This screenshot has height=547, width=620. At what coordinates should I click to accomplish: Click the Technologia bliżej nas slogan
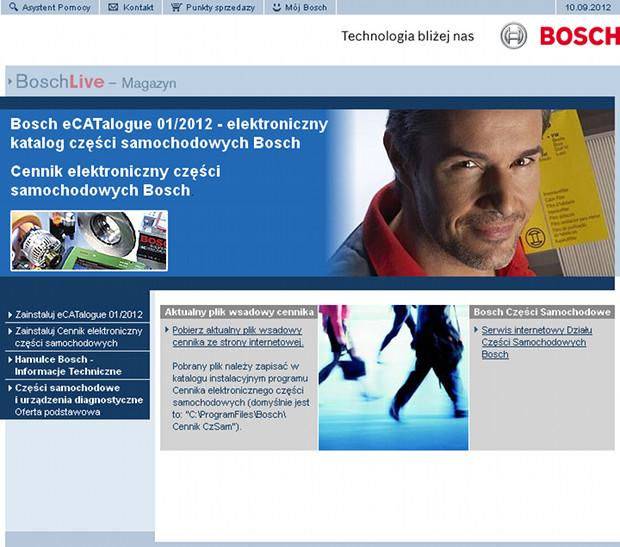point(407,36)
